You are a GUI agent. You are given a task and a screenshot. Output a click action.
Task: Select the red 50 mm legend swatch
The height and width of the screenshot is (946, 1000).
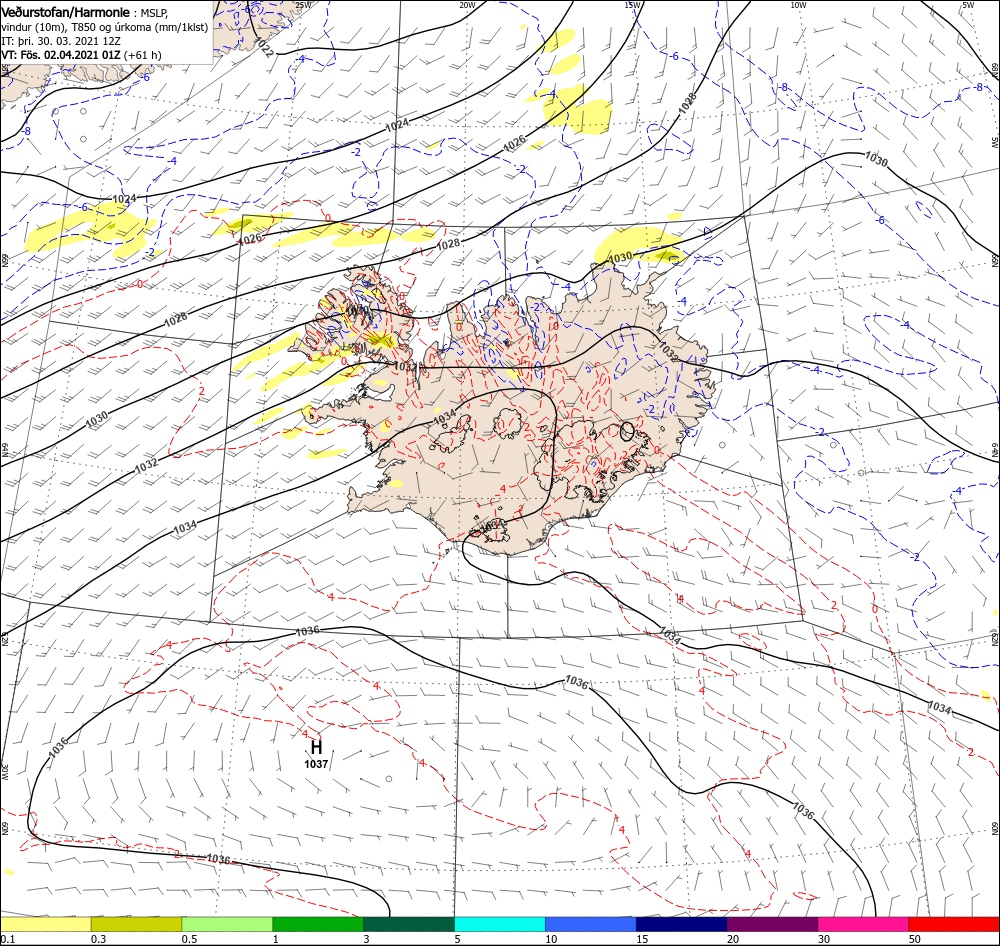954,924
